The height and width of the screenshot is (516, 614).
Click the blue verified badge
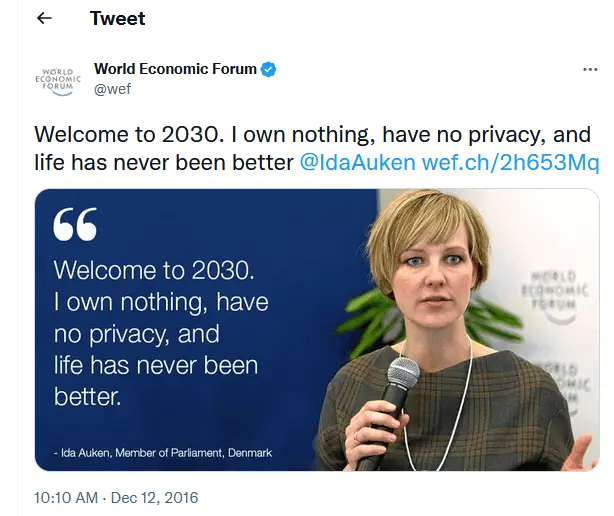point(269,69)
